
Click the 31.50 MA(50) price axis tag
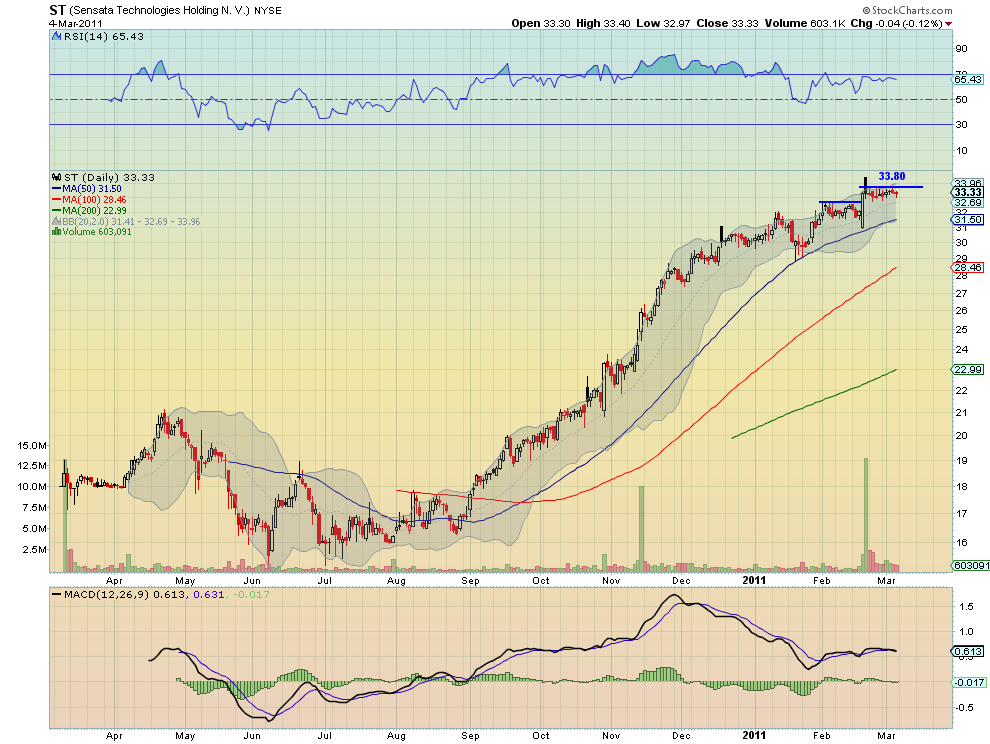click(968, 220)
